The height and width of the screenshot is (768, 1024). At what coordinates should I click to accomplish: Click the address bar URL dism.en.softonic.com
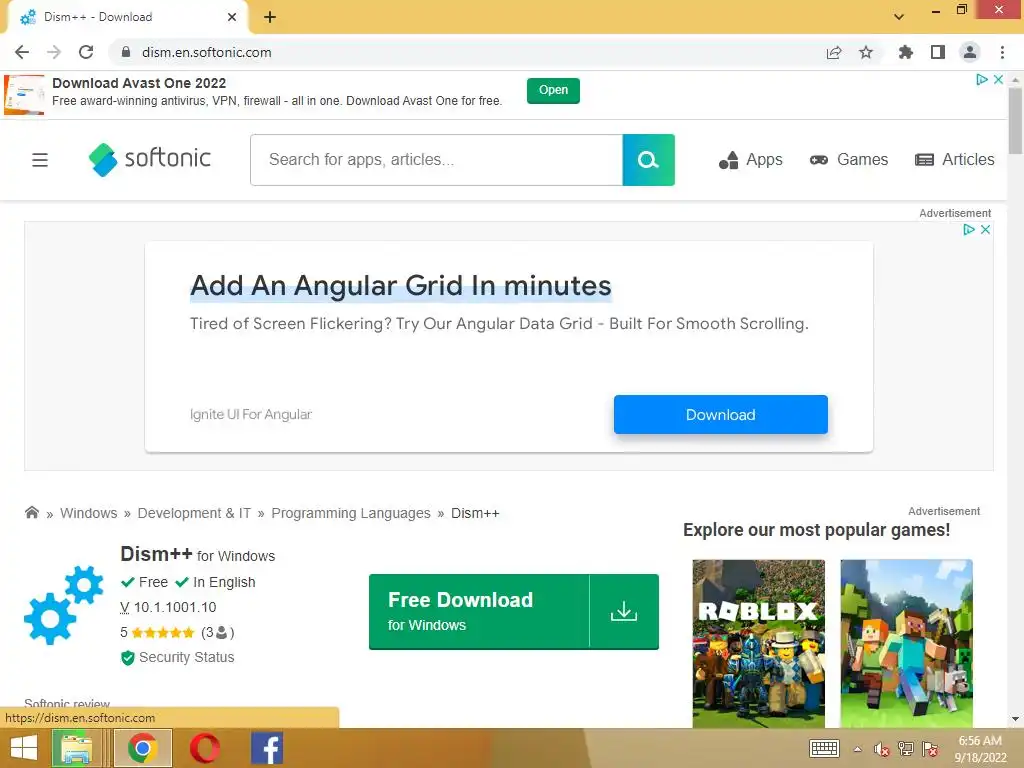point(206,52)
